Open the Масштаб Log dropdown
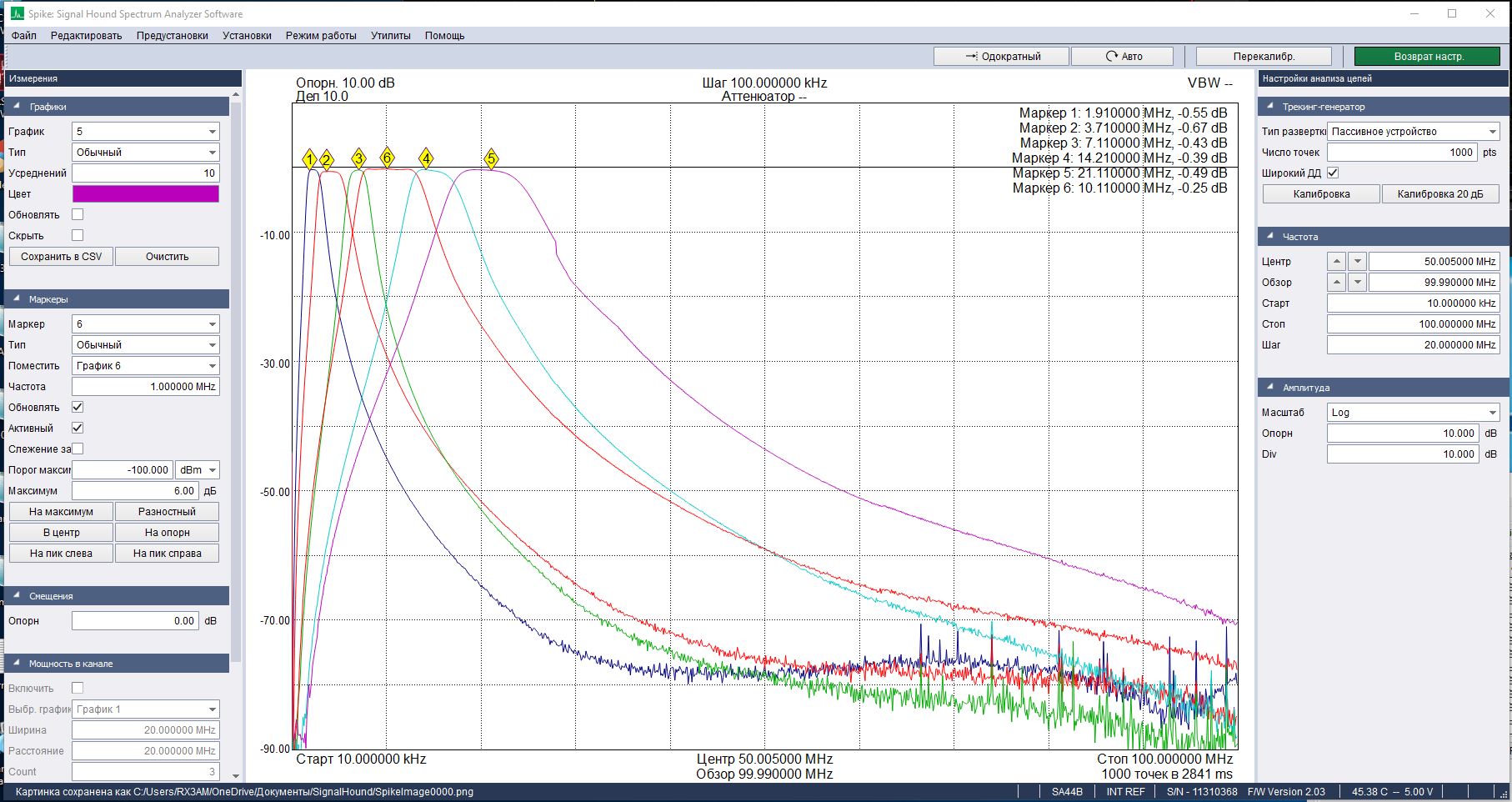1512x802 pixels. pos(1413,413)
